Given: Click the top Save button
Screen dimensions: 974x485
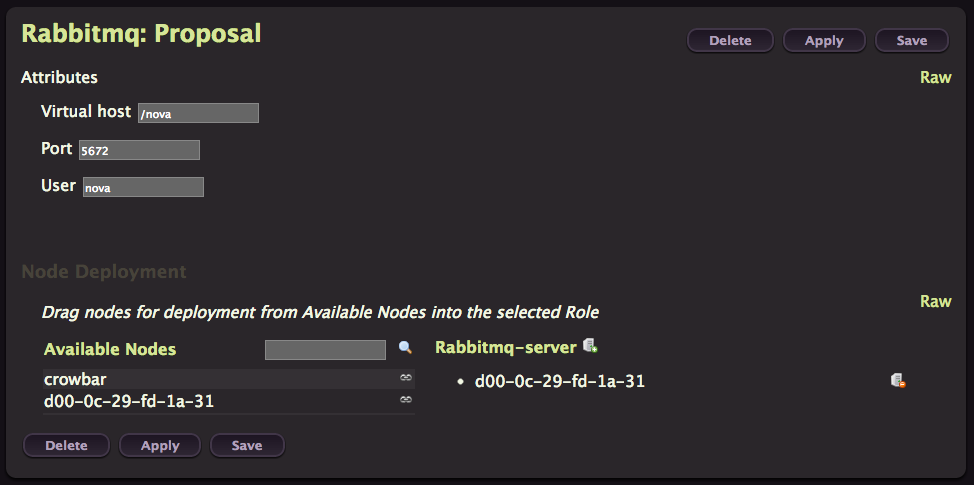Looking at the screenshot, I should pos(911,41).
